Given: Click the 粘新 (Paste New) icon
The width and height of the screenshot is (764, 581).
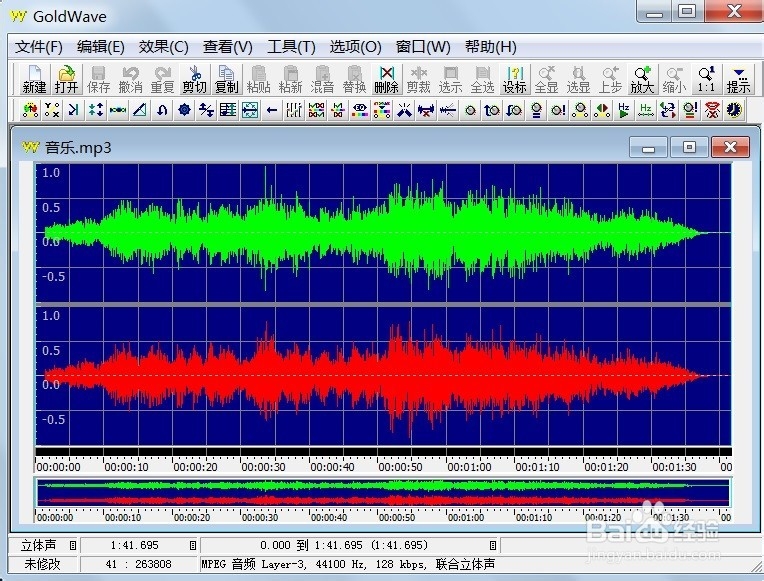Looking at the screenshot, I should [x=290, y=79].
